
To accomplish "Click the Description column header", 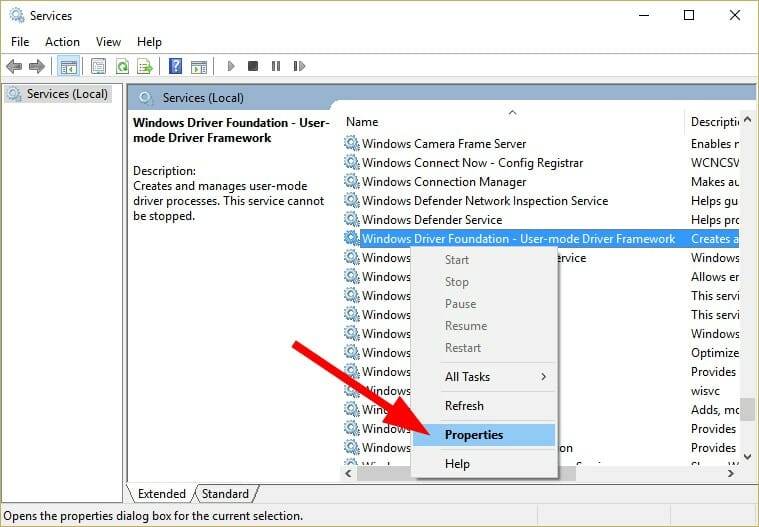I will coord(713,121).
